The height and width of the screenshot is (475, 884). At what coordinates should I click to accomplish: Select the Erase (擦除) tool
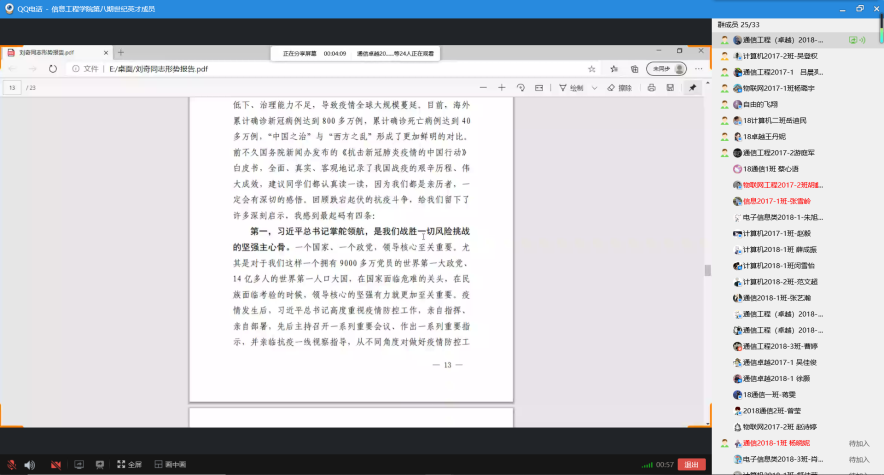point(619,88)
